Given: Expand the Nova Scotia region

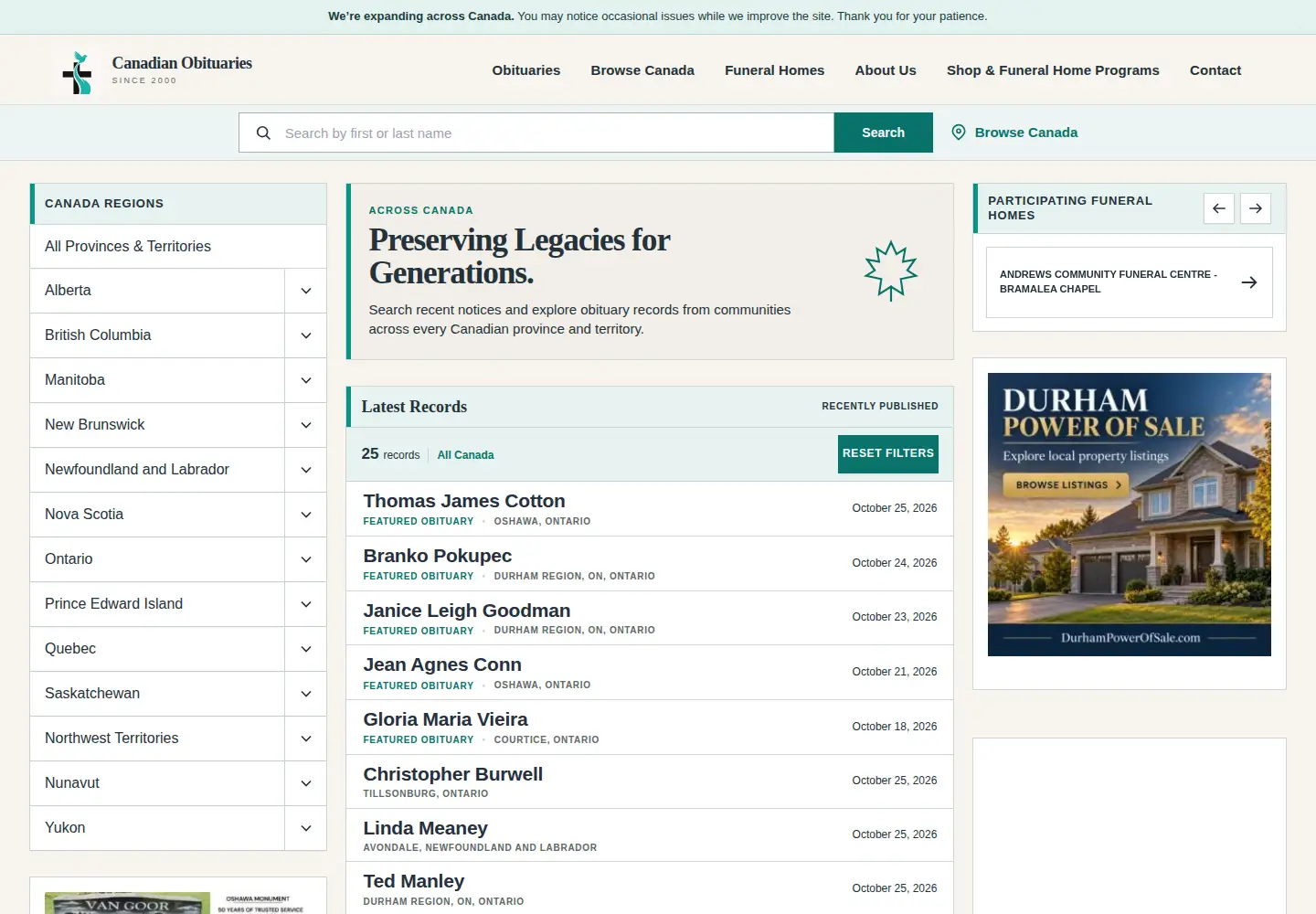Looking at the screenshot, I should (x=306, y=515).
